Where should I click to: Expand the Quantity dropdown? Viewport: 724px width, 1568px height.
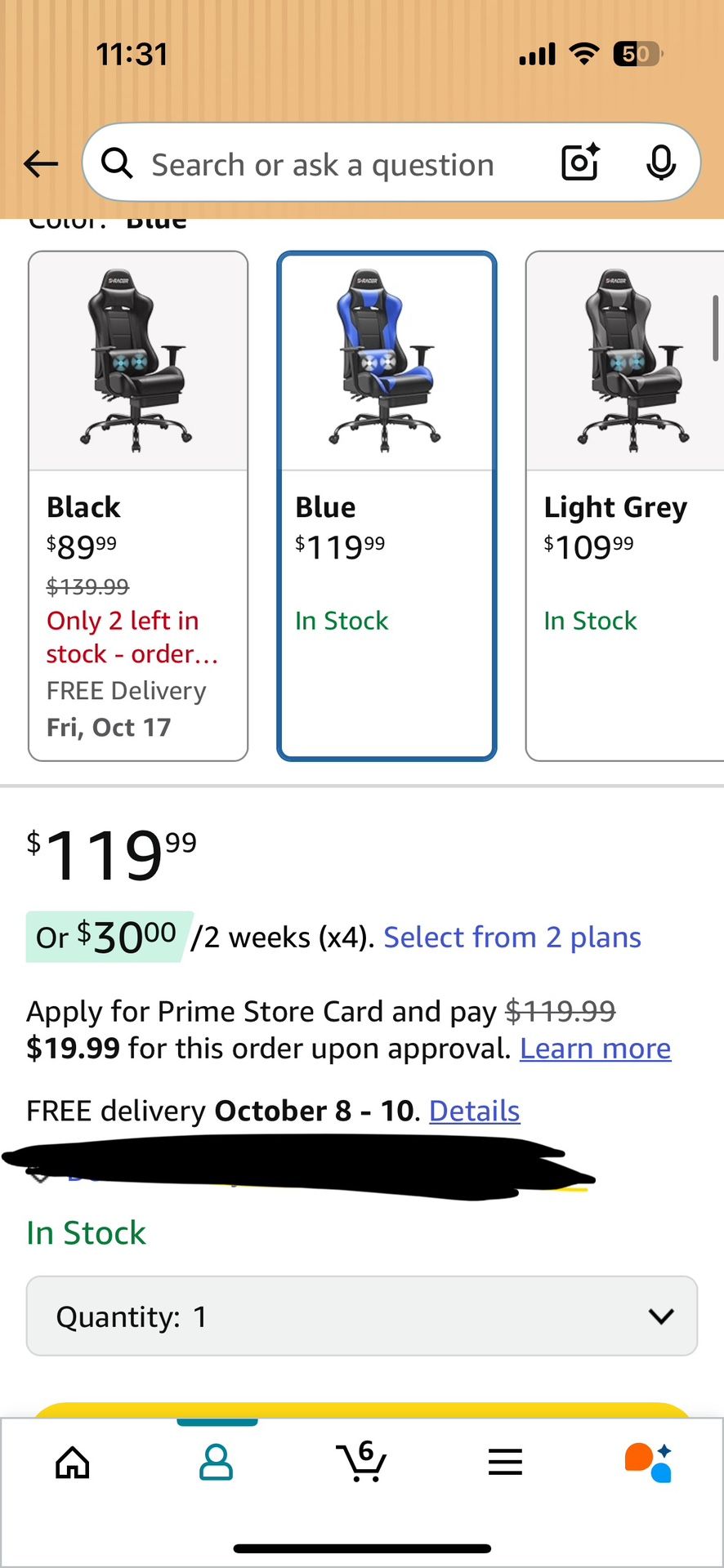click(361, 1316)
